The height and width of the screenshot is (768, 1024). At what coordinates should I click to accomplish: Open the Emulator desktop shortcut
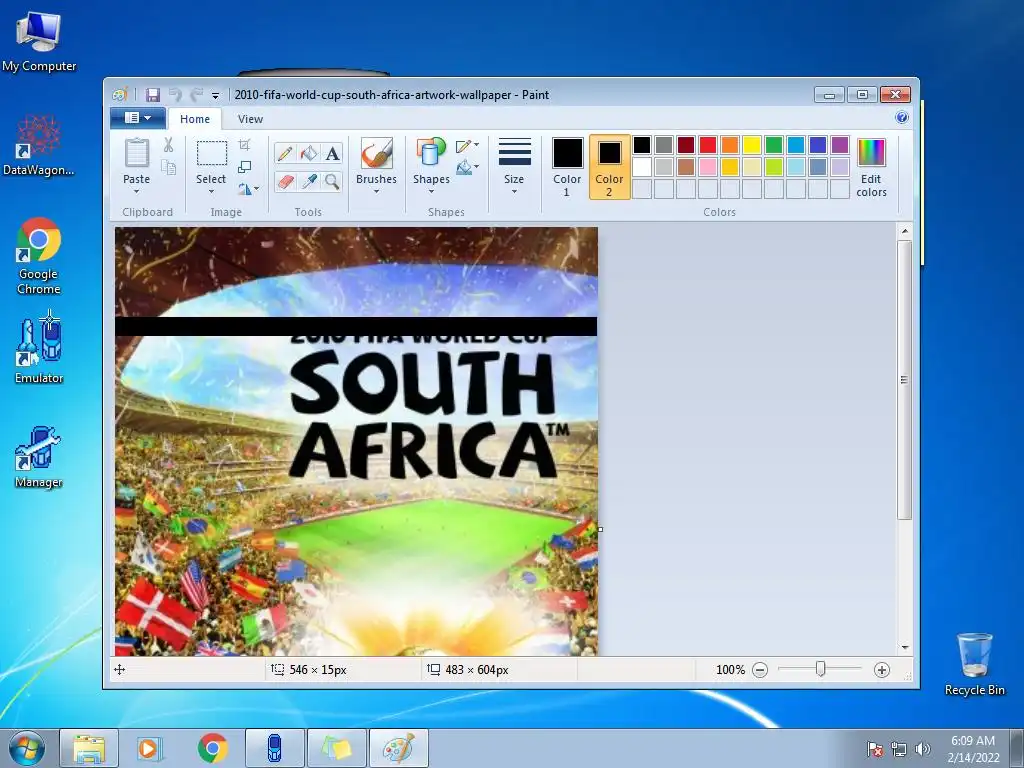39,349
